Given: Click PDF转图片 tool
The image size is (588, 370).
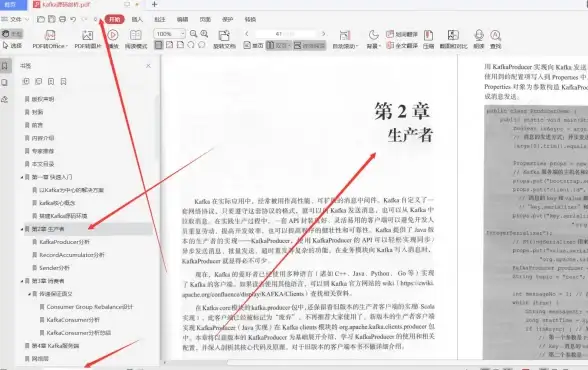Looking at the screenshot, I should point(88,39).
